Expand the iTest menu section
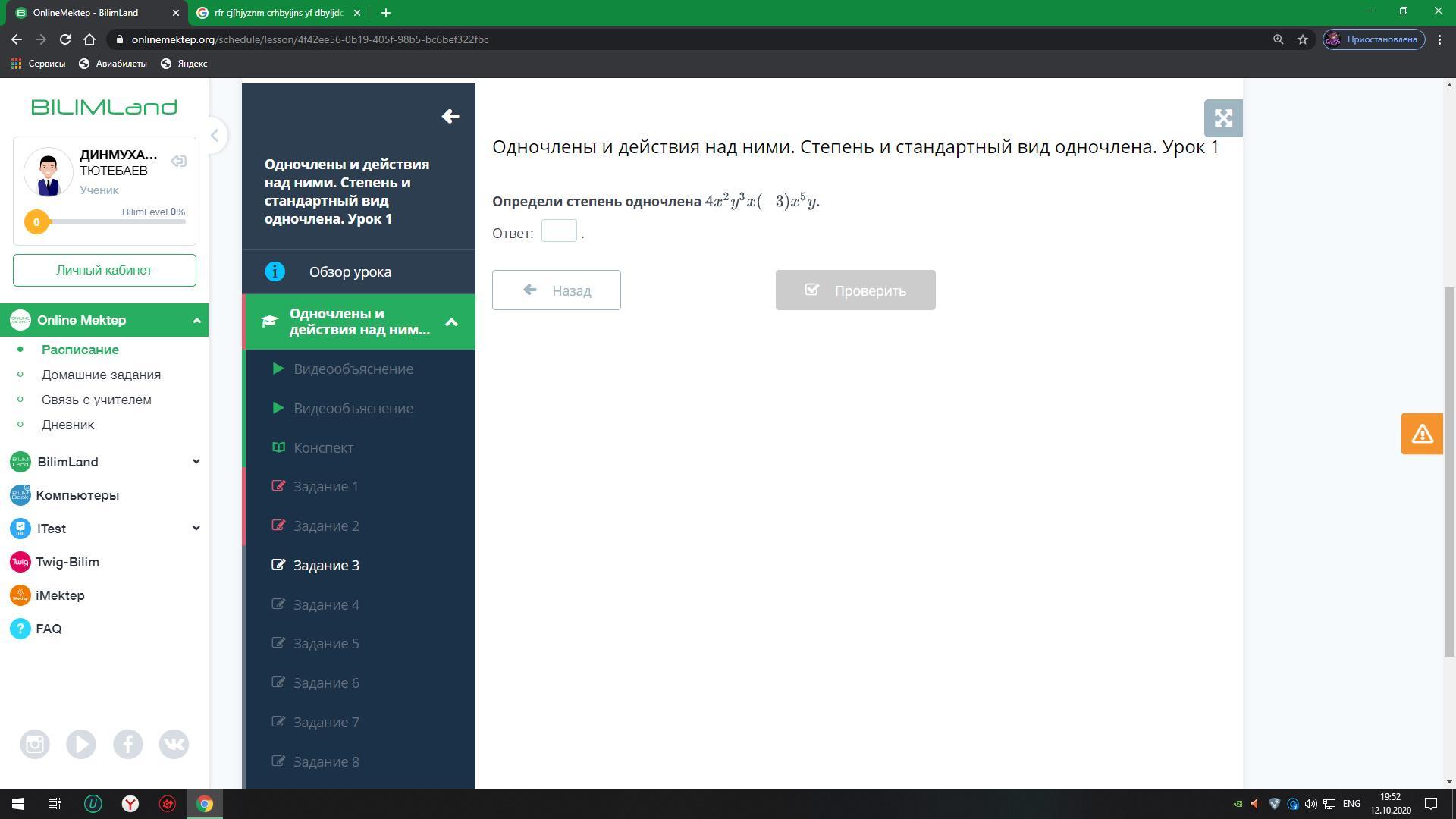 196,529
